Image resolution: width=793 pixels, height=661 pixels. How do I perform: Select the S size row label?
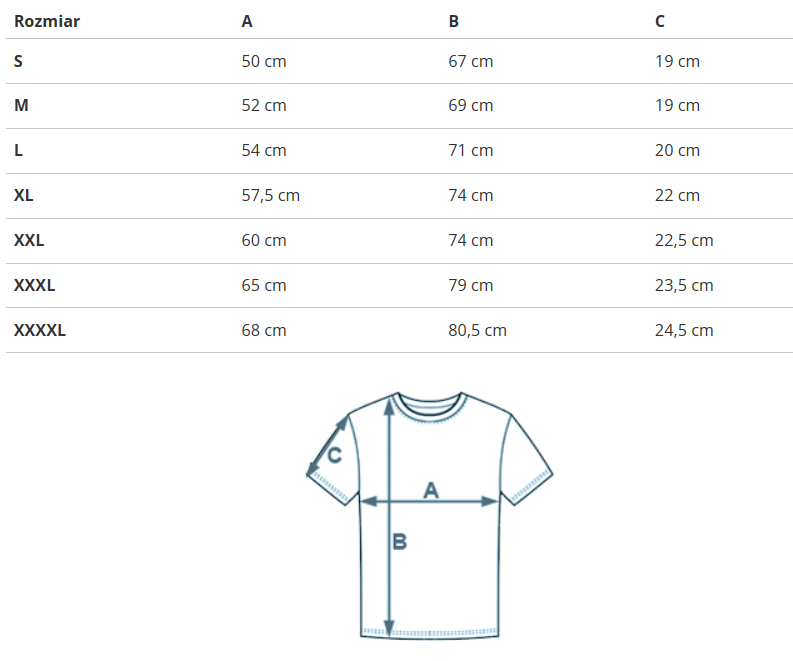coord(18,61)
